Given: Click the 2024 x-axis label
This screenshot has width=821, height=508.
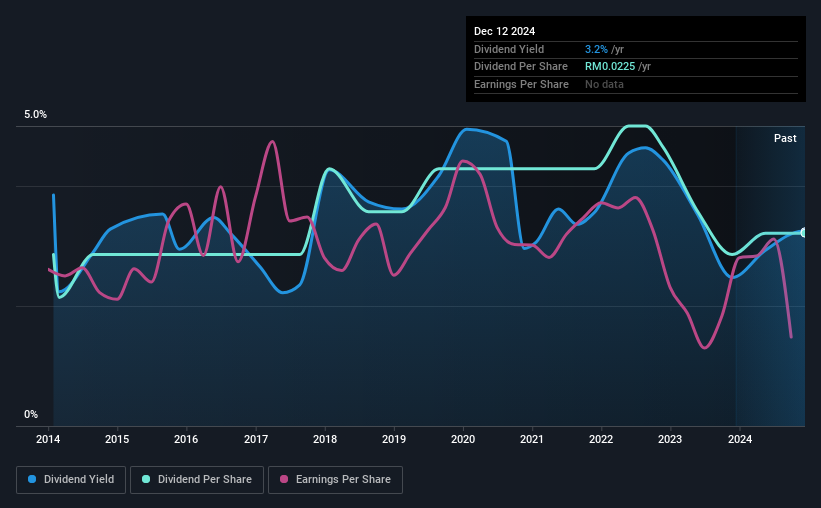Looking at the screenshot, I should [739, 439].
